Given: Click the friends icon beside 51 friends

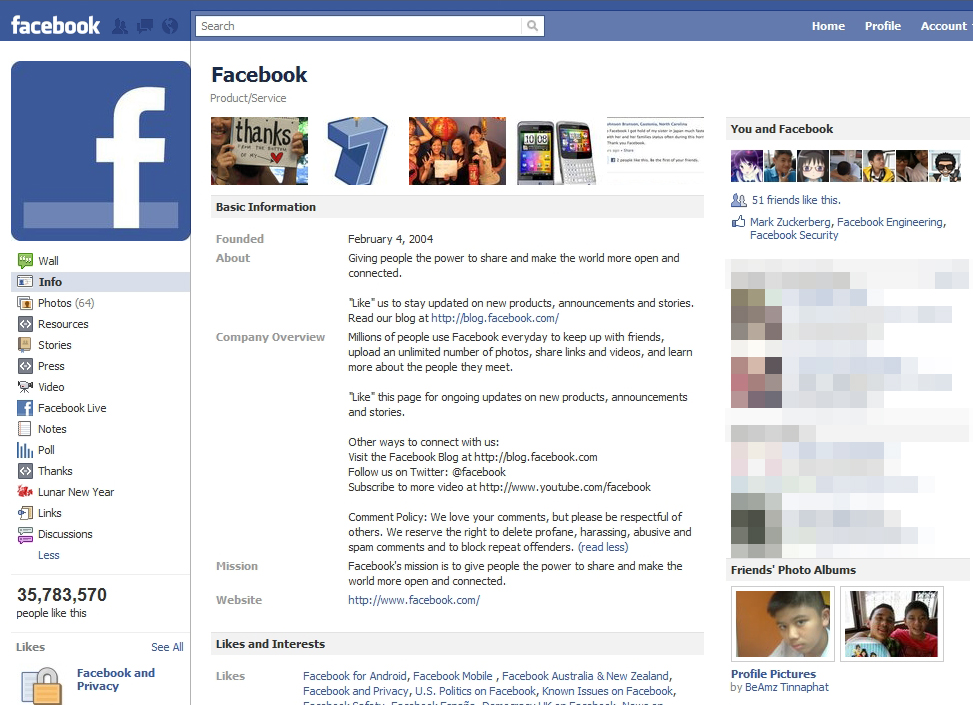Looking at the screenshot, I should 738,200.
